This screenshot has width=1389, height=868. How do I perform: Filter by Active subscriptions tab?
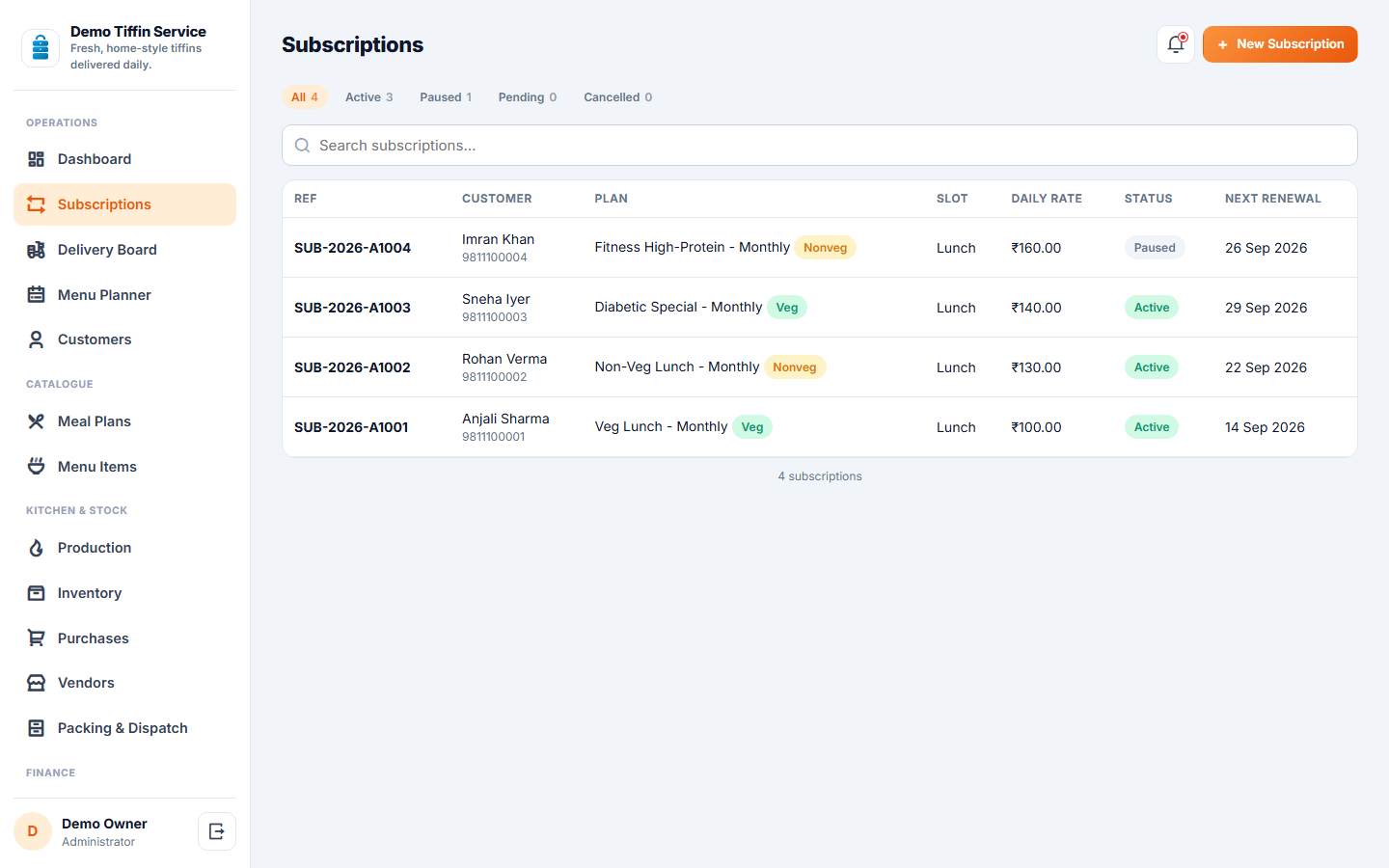point(369,97)
